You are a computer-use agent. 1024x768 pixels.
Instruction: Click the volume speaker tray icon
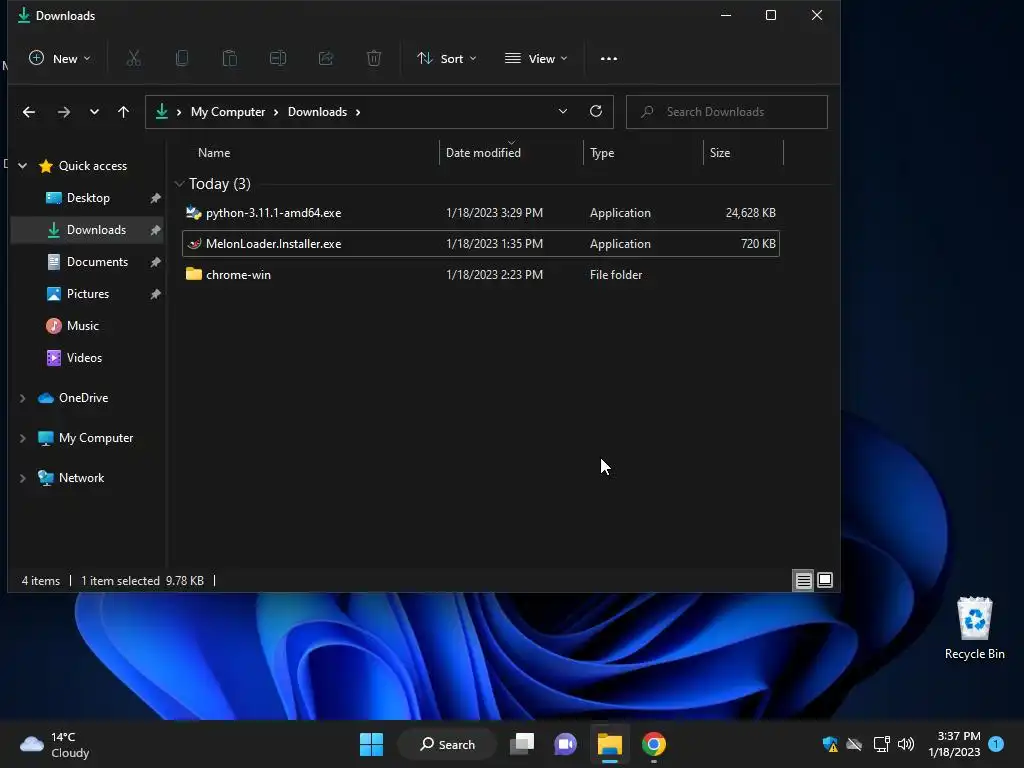[906, 744]
